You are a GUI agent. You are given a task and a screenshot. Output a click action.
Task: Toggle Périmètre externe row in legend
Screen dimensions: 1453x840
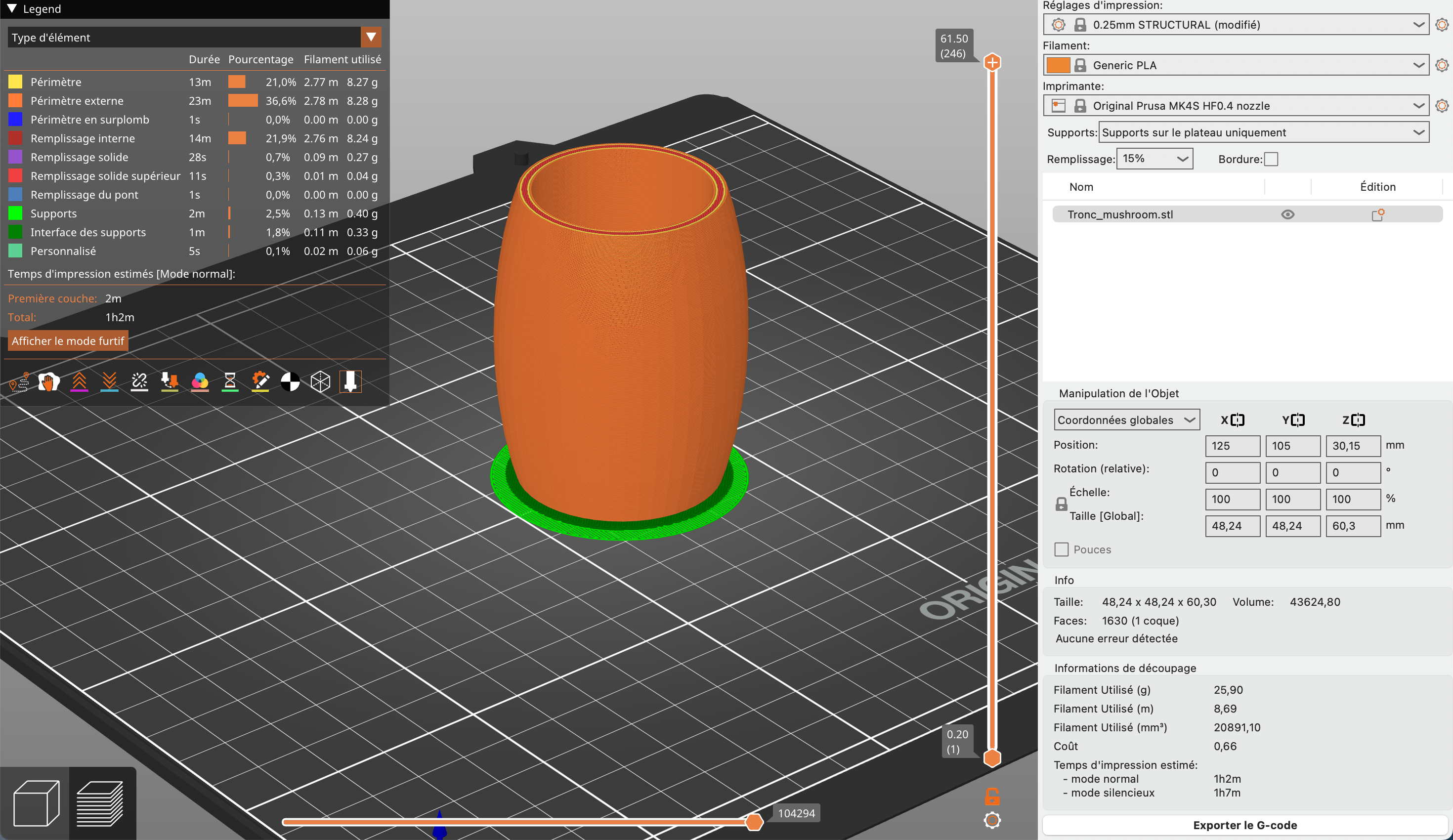click(x=193, y=101)
